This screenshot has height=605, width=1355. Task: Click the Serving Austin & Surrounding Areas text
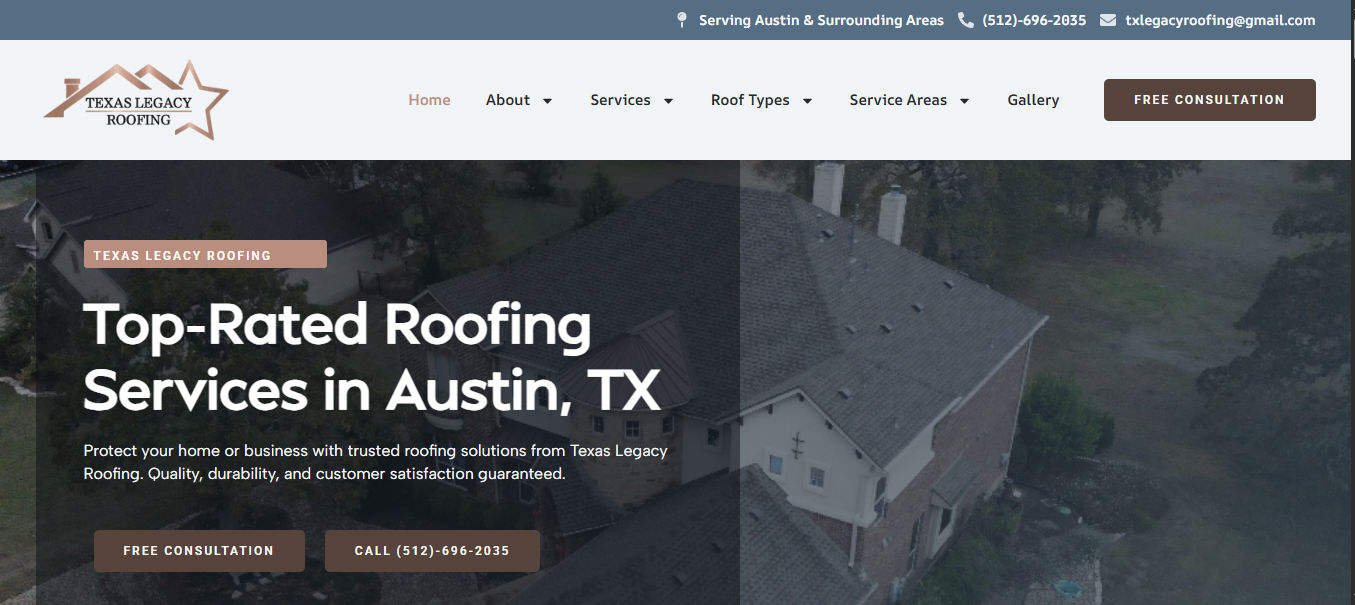(x=821, y=20)
